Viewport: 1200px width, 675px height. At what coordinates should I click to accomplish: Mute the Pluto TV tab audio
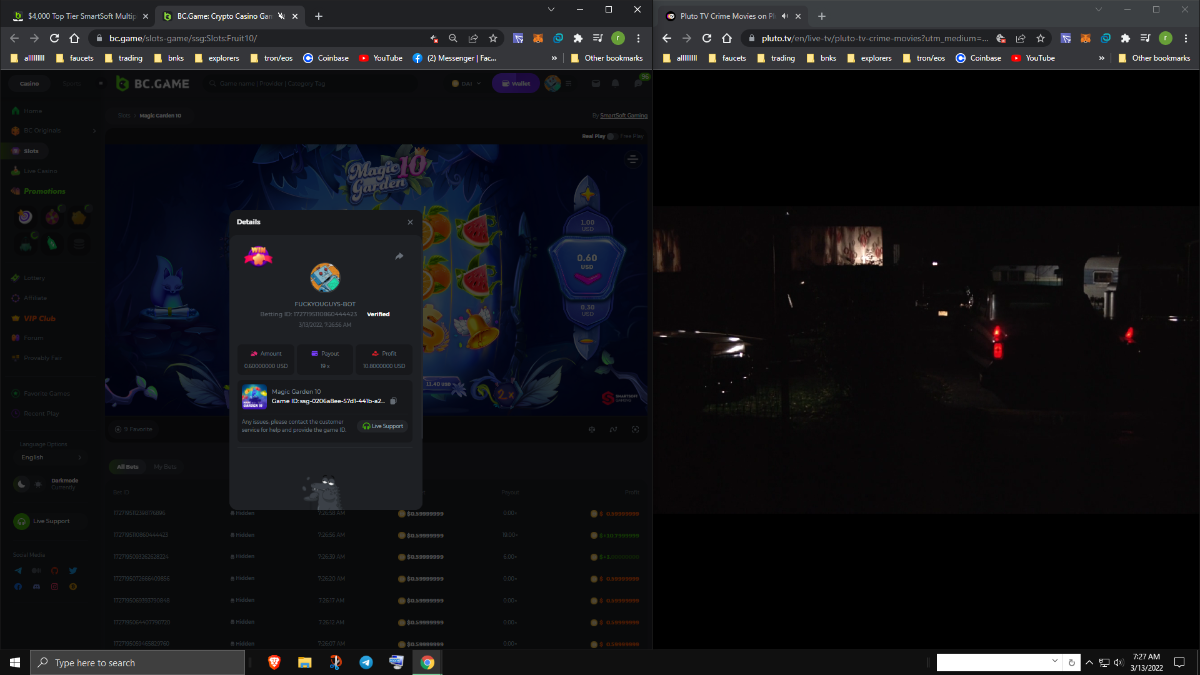pos(785,16)
